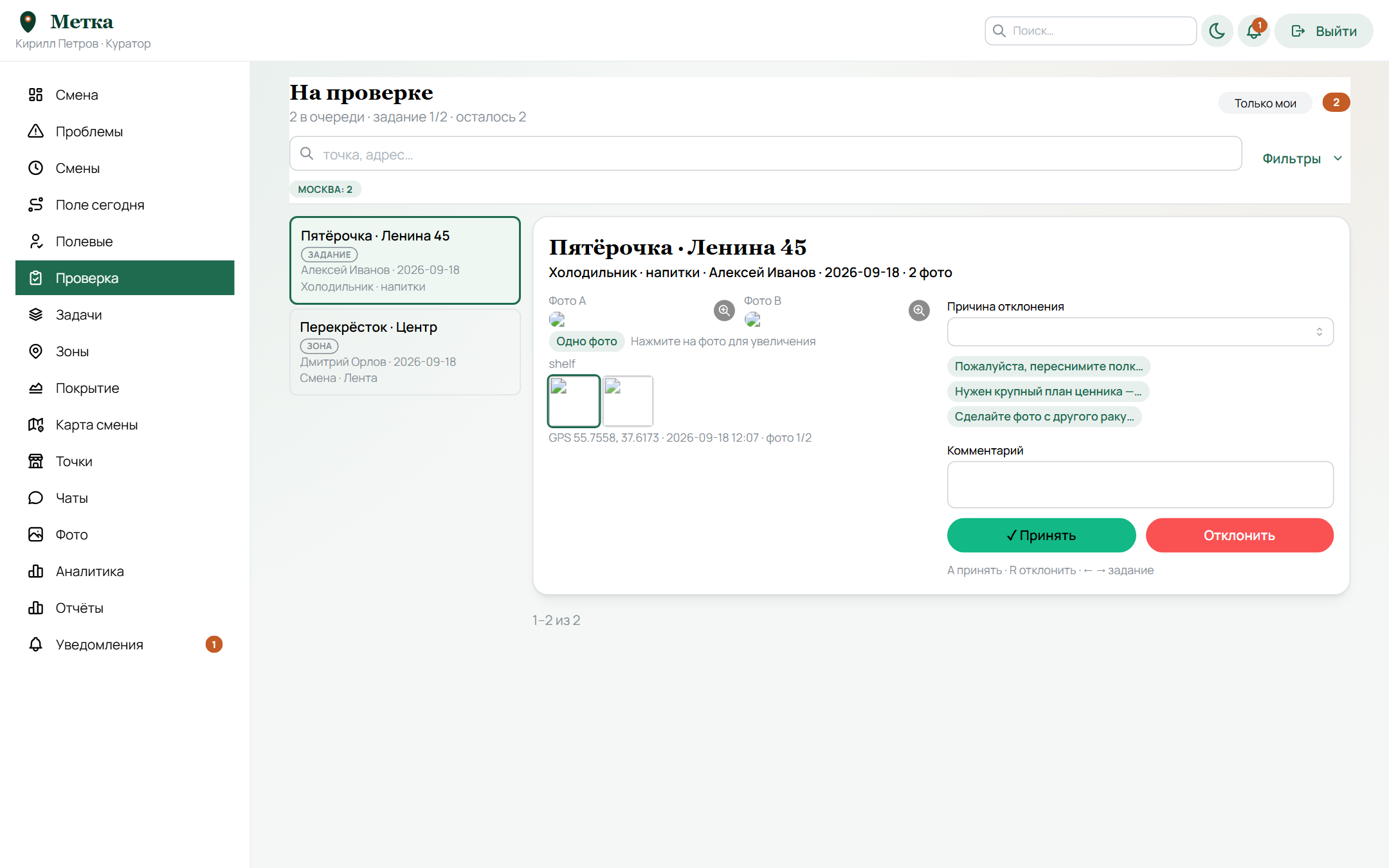Screen dimensions: 1389x868
Task: Click the Поле сегодня route icon
Action: tap(35, 205)
